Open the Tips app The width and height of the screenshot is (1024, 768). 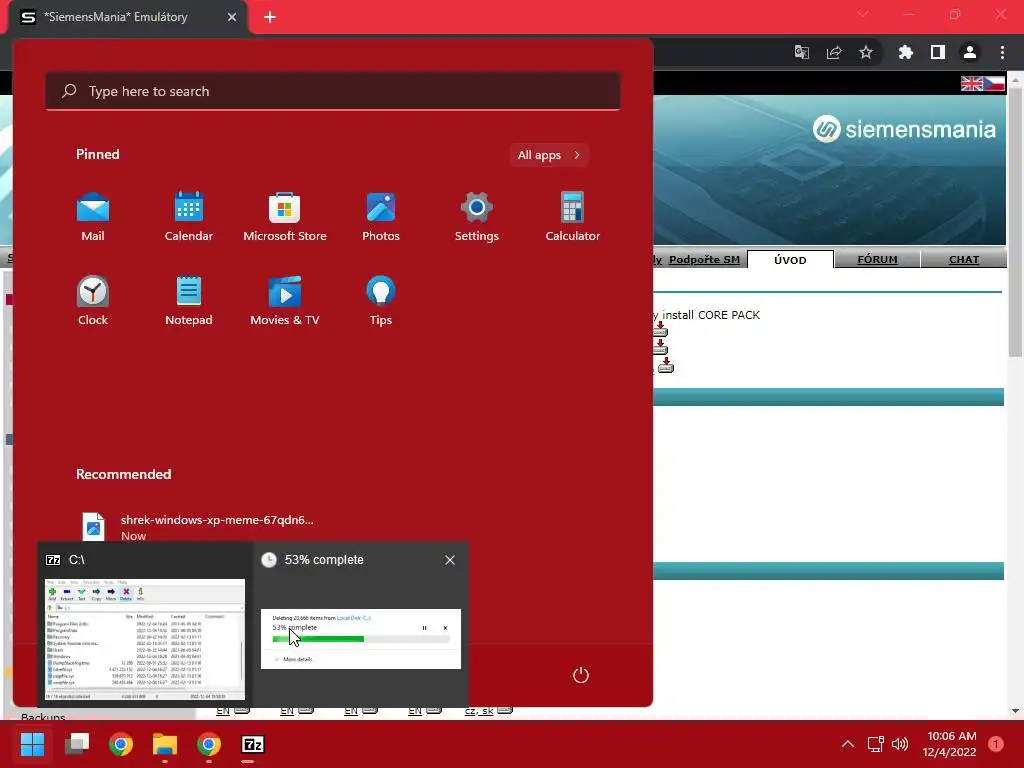point(381,301)
